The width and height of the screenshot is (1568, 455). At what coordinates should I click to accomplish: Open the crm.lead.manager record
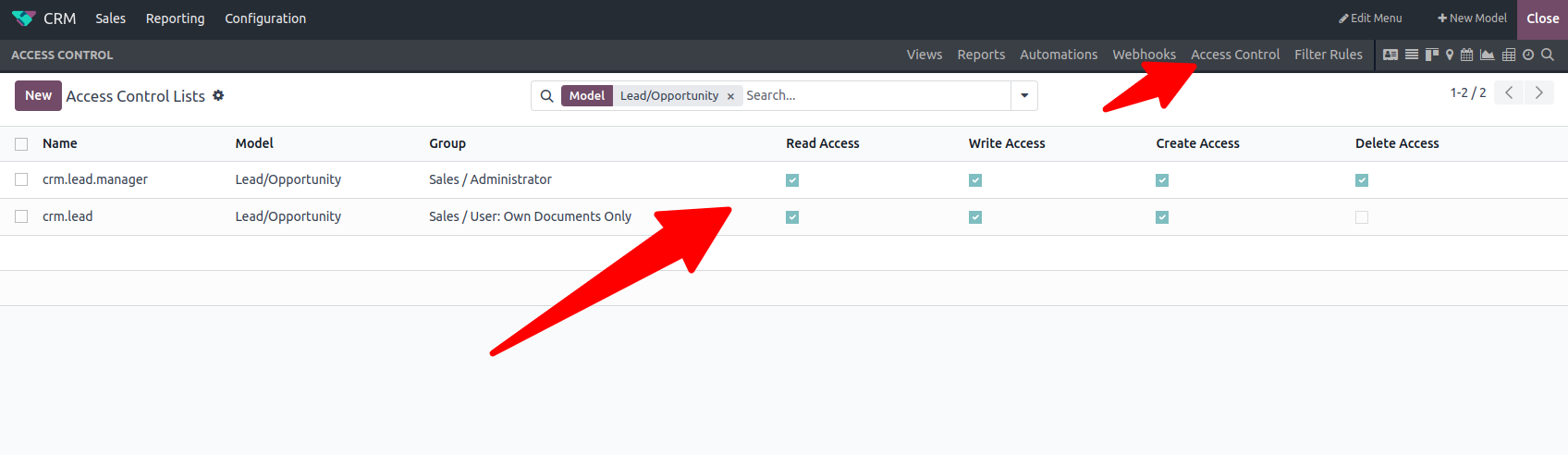[x=95, y=179]
